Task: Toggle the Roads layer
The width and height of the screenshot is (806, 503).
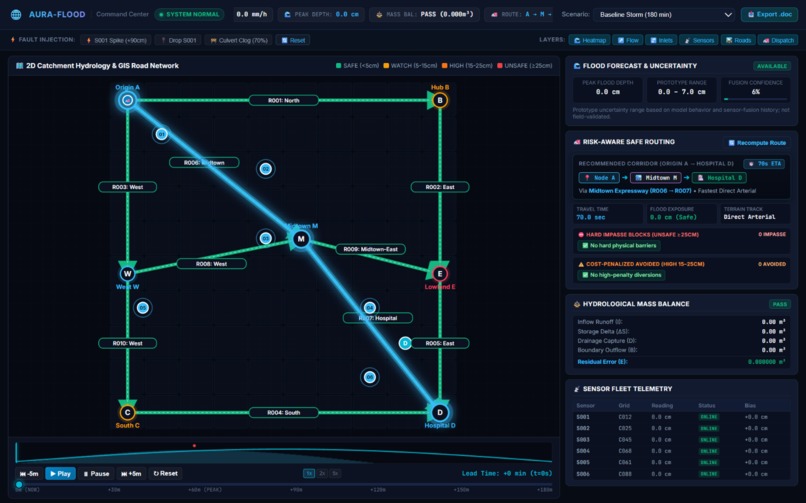Action: pos(738,40)
